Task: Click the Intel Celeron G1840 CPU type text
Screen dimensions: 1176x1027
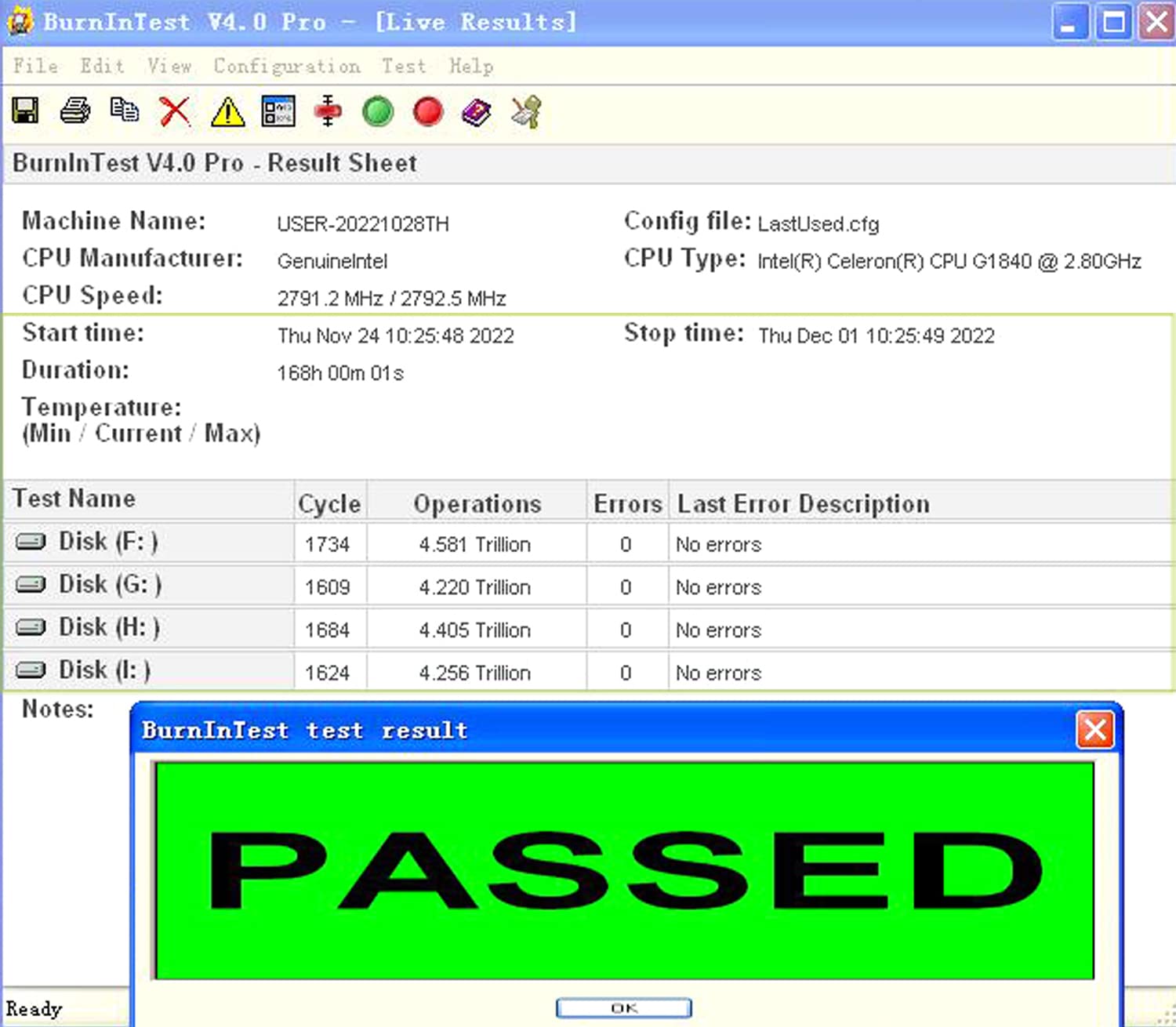Action: click(949, 261)
